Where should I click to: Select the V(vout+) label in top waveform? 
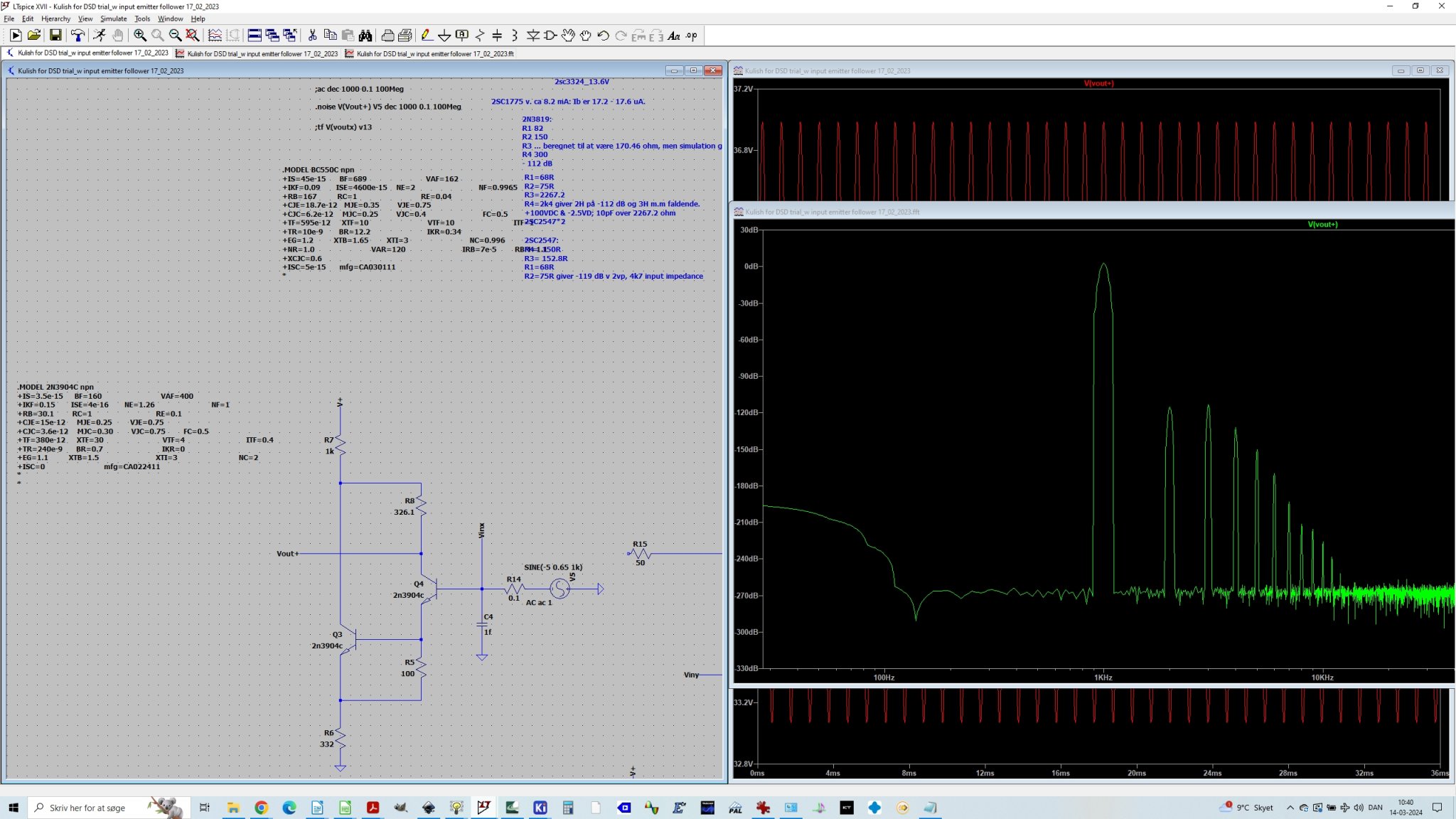point(1098,84)
